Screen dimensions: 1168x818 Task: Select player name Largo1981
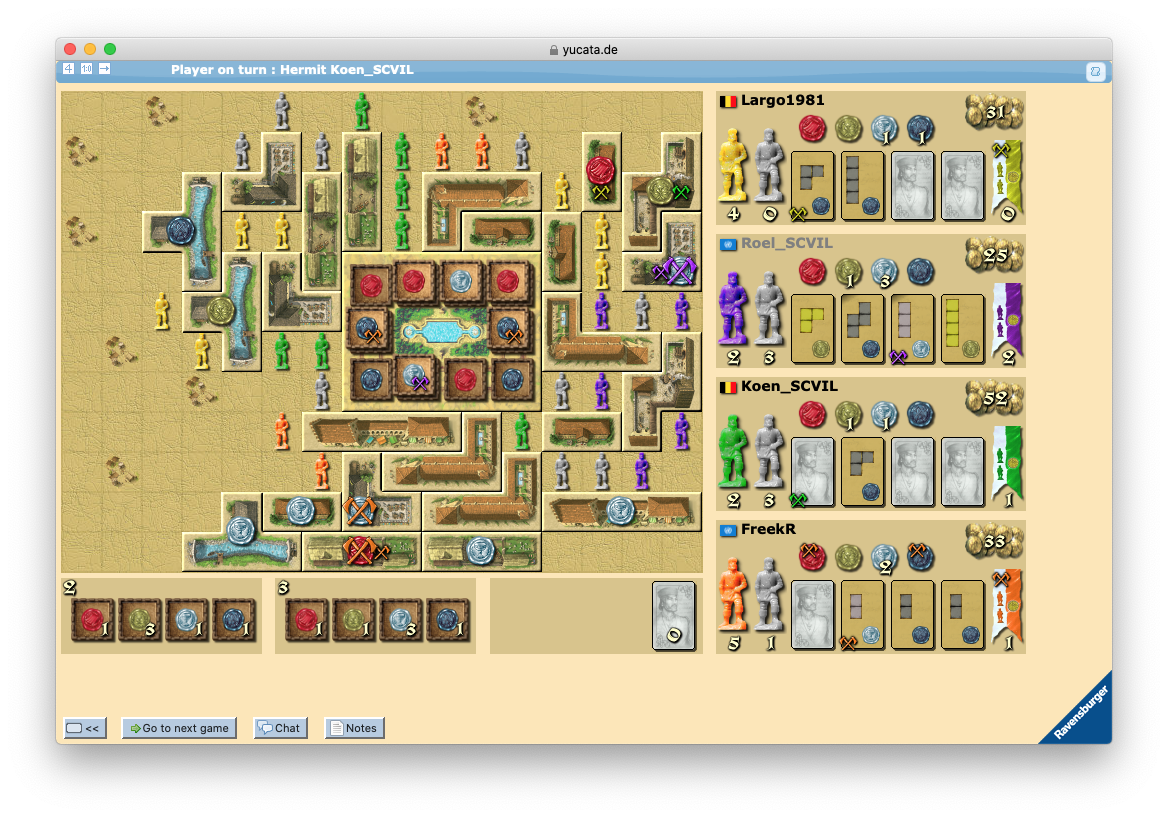782,101
